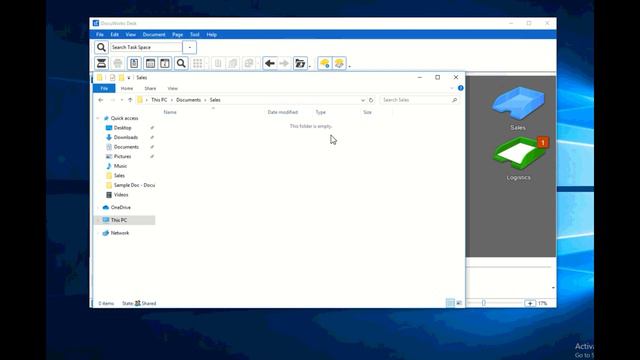This screenshot has width=640, height=360.
Task: Sort by Name column header
Action: [x=170, y=112]
